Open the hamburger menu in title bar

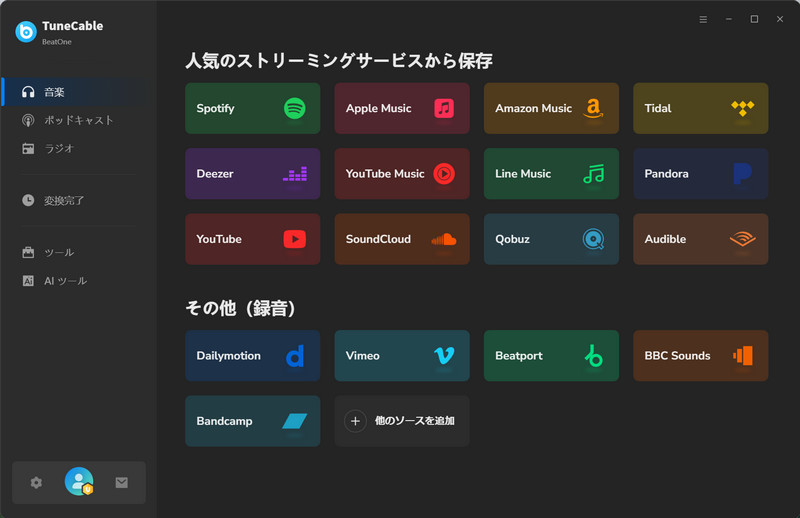703,19
